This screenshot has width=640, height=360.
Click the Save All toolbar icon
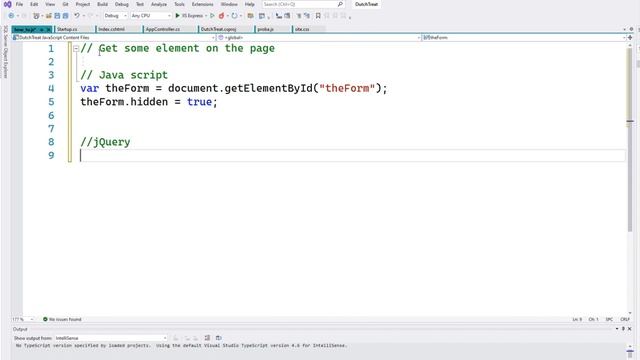pos(65,16)
